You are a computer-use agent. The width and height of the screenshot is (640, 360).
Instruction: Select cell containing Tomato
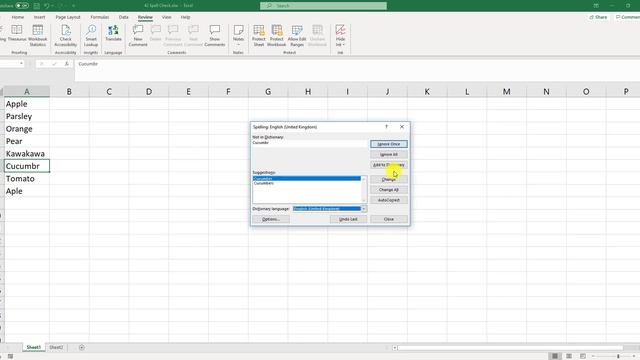[27, 179]
